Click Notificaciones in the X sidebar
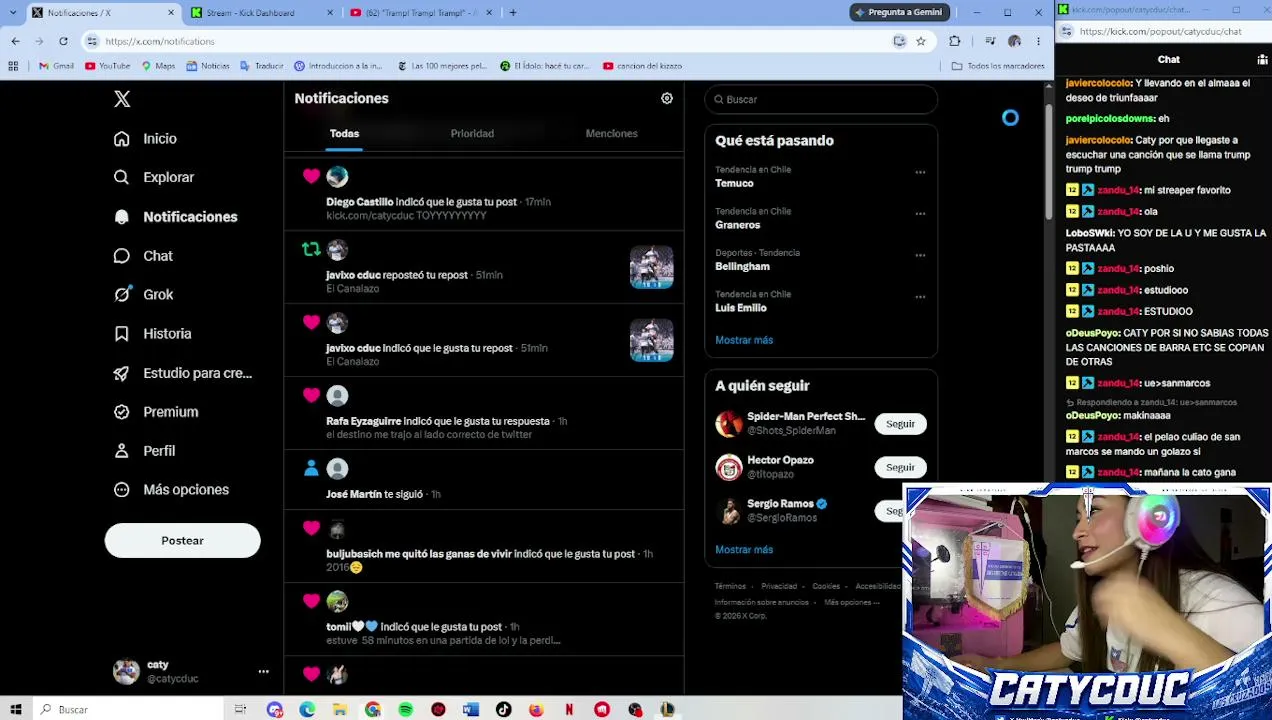Viewport: 1272px width, 720px height. [175, 217]
